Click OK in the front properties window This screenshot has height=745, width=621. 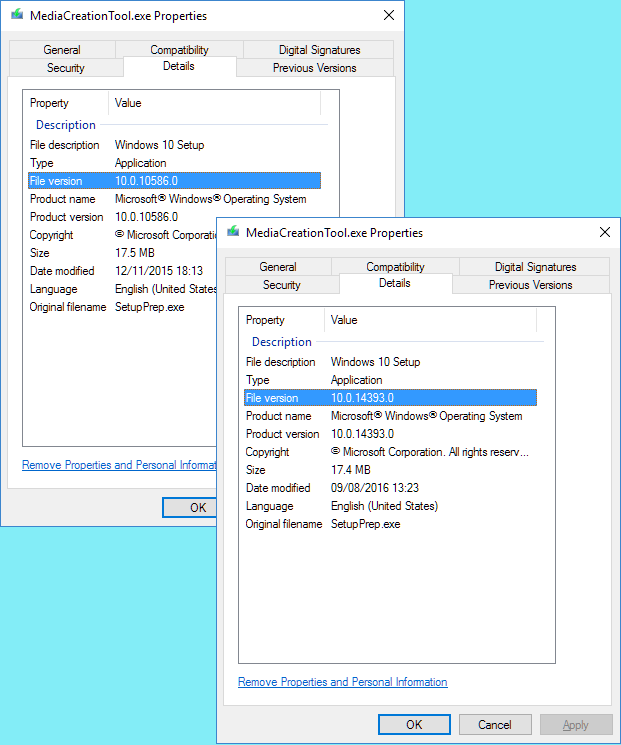[x=414, y=724]
